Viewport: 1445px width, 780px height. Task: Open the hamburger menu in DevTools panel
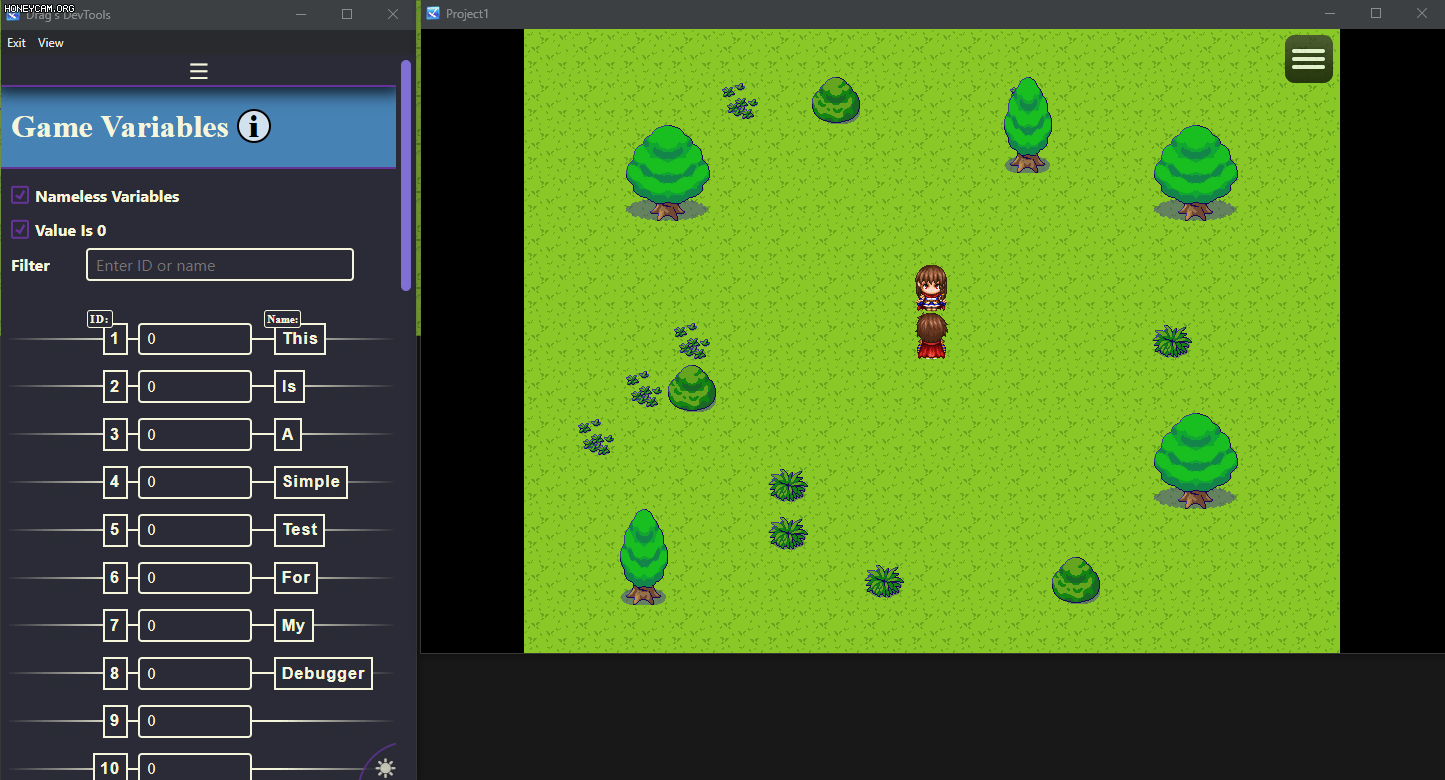pyautogui.click(x=198, y=72)
